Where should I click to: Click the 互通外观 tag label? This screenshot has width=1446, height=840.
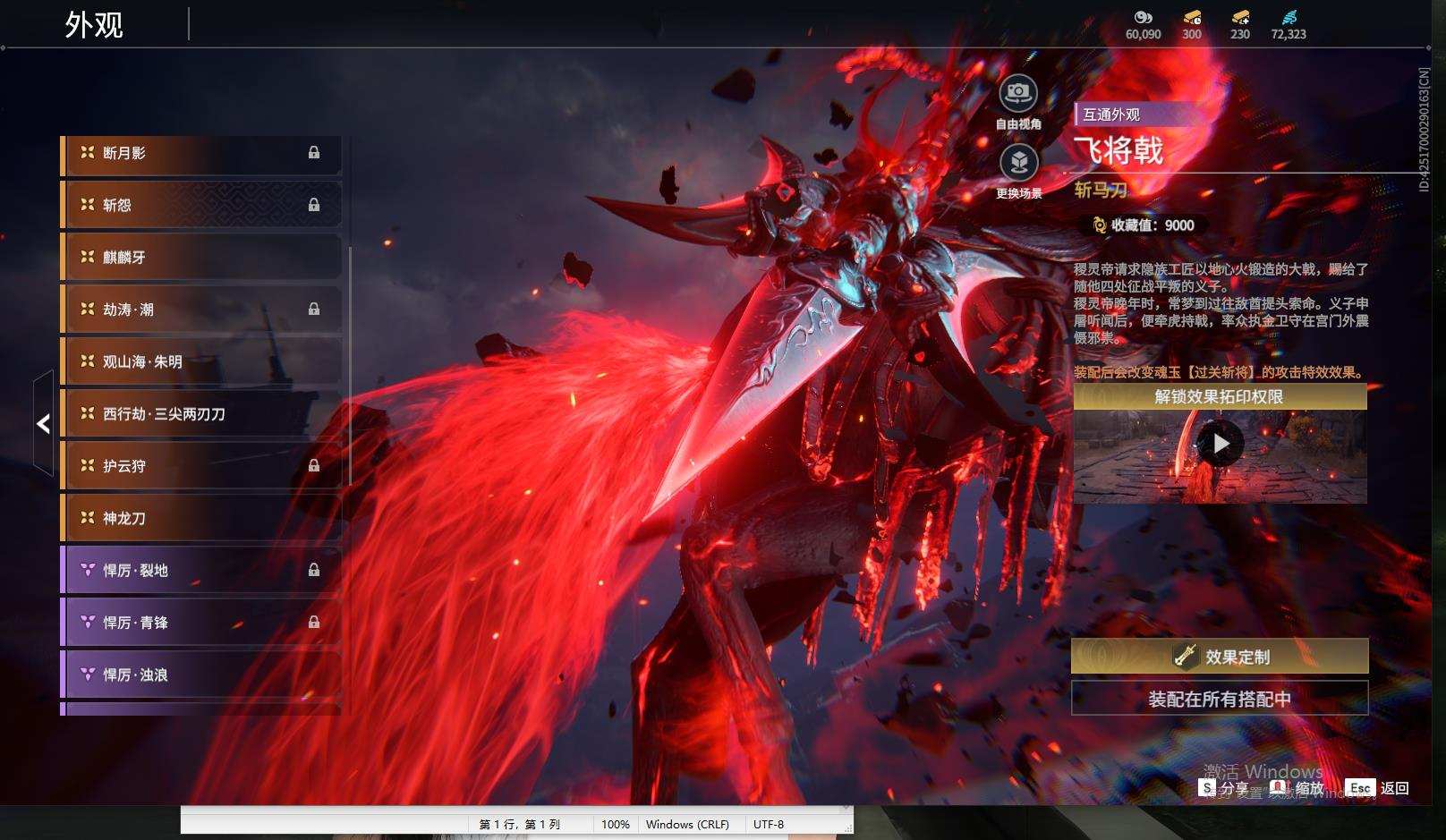(1111, 115)
